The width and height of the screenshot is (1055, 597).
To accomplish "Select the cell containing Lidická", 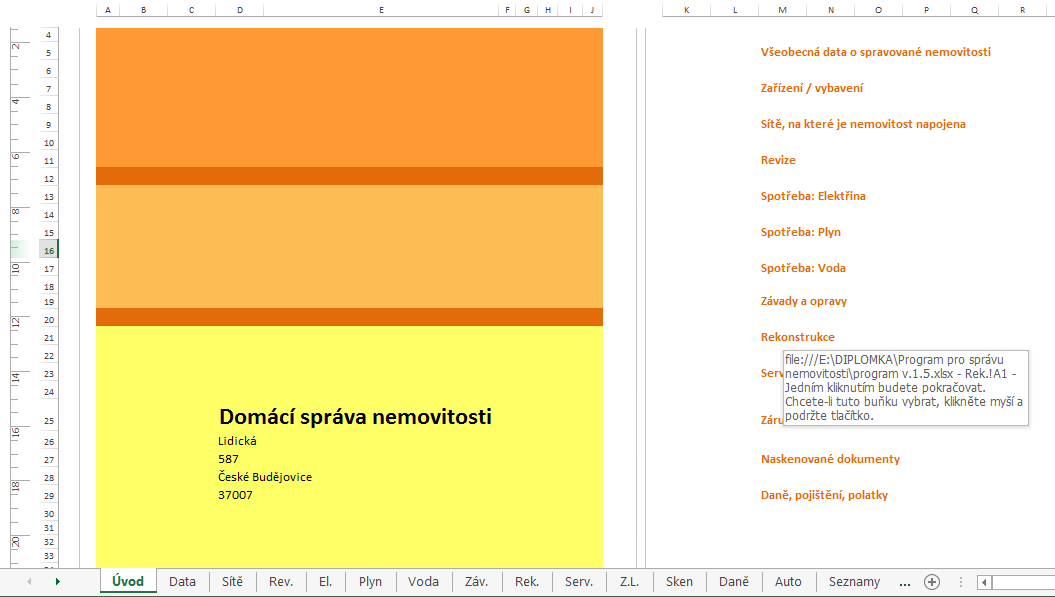I will [237, 441].
